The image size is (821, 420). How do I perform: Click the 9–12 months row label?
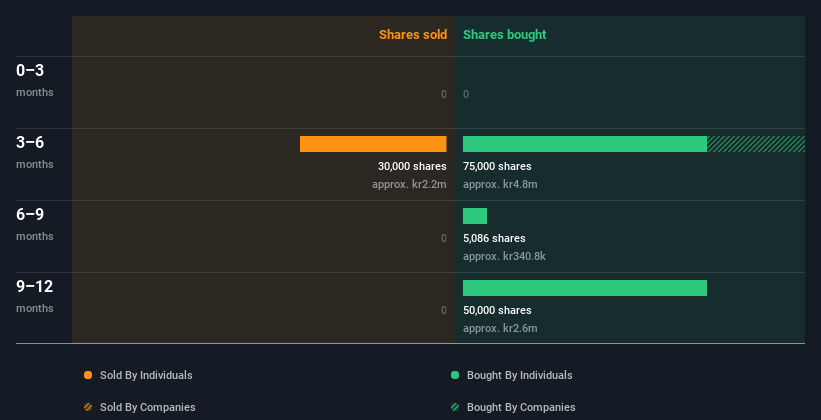(x=35, y=296)
